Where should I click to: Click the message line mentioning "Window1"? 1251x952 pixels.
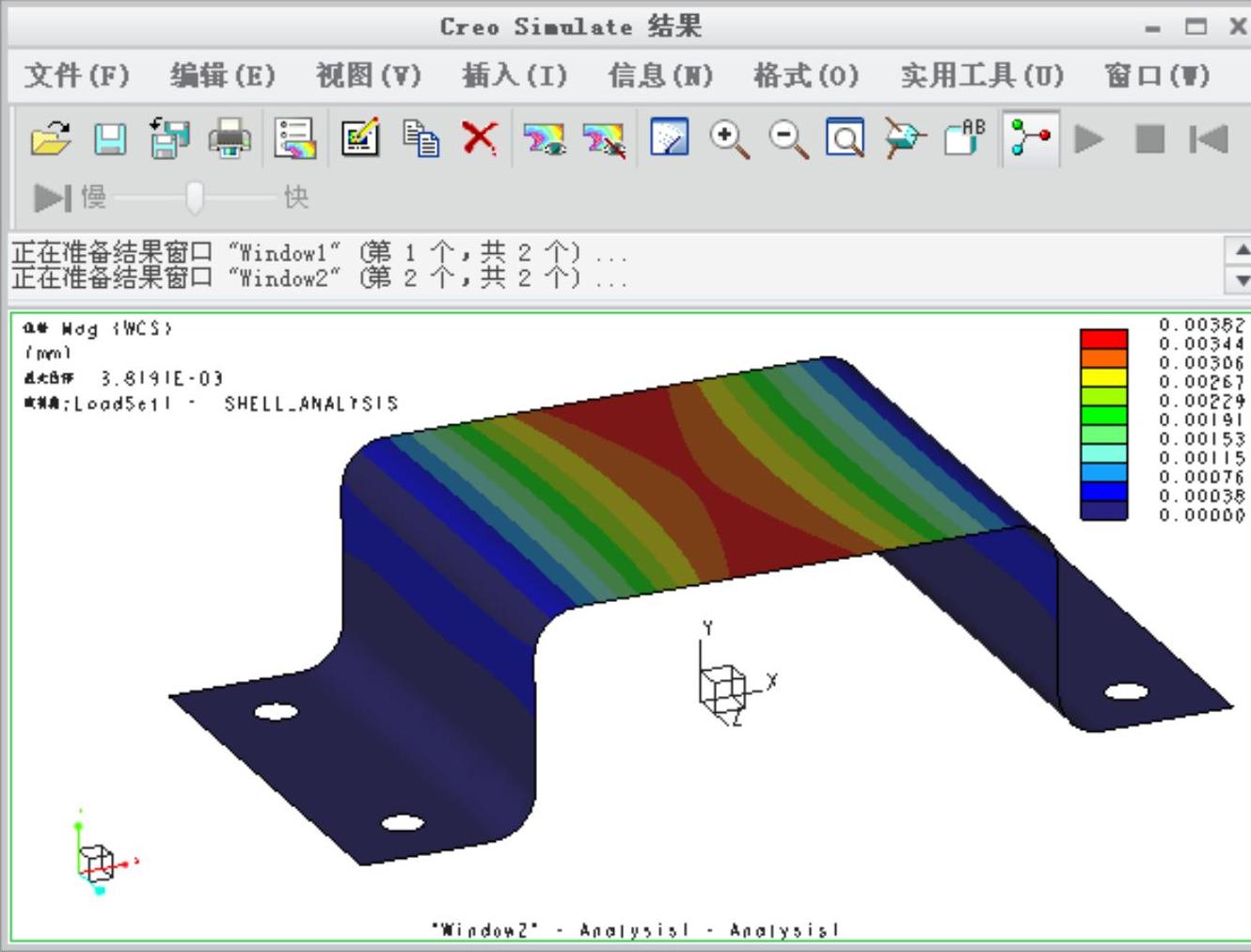320,252
